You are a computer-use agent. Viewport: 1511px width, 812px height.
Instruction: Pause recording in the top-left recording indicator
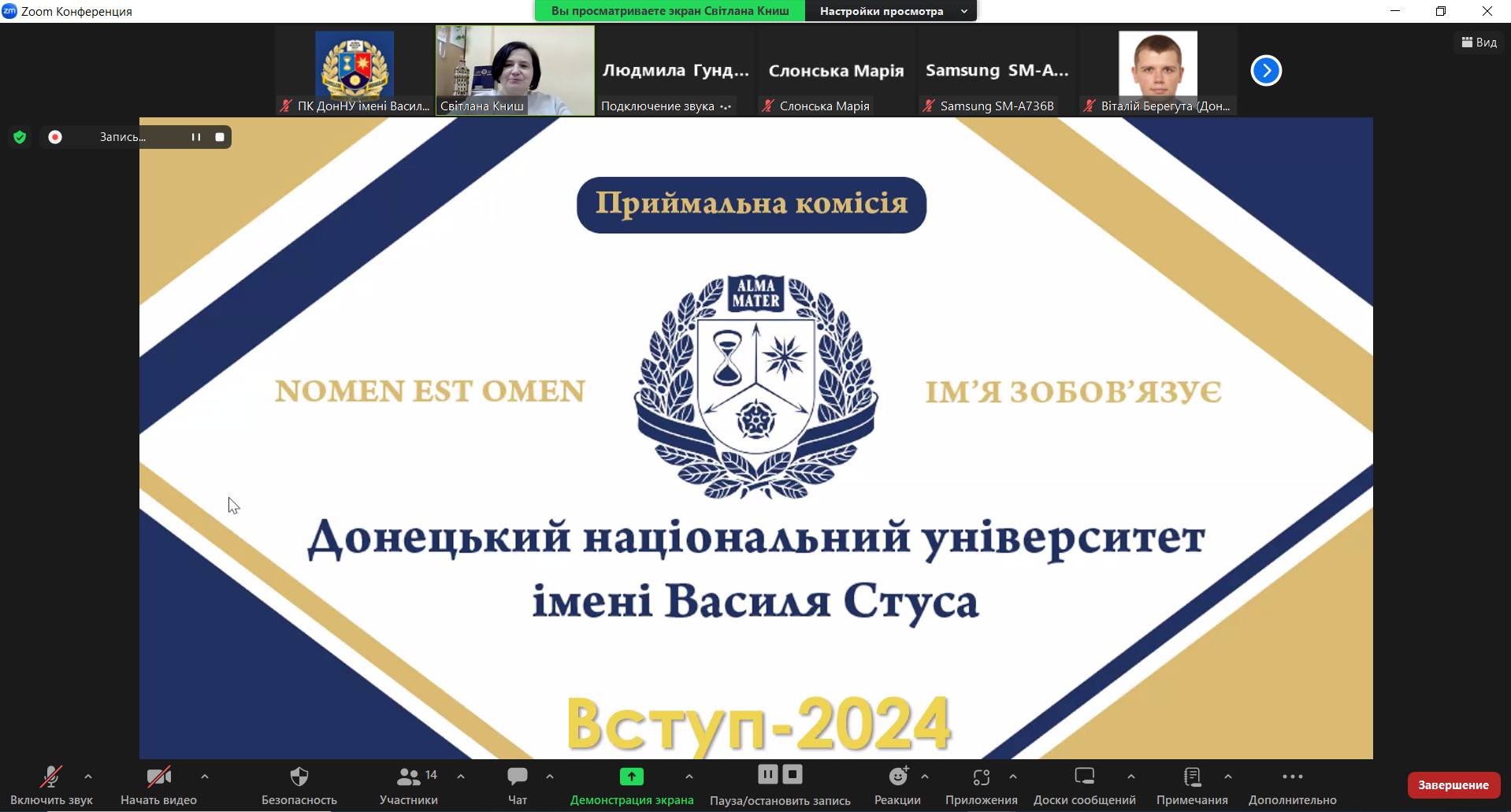point(195,137)
